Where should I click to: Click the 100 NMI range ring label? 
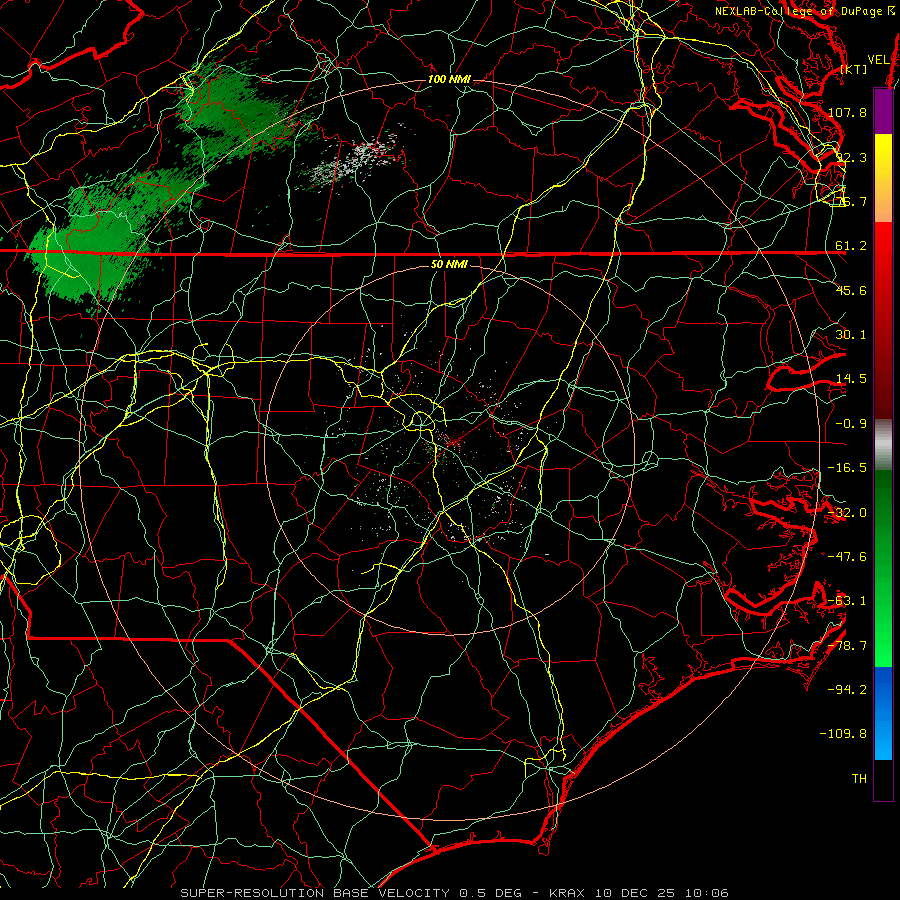pyautogui.click(x=449, y=79)
